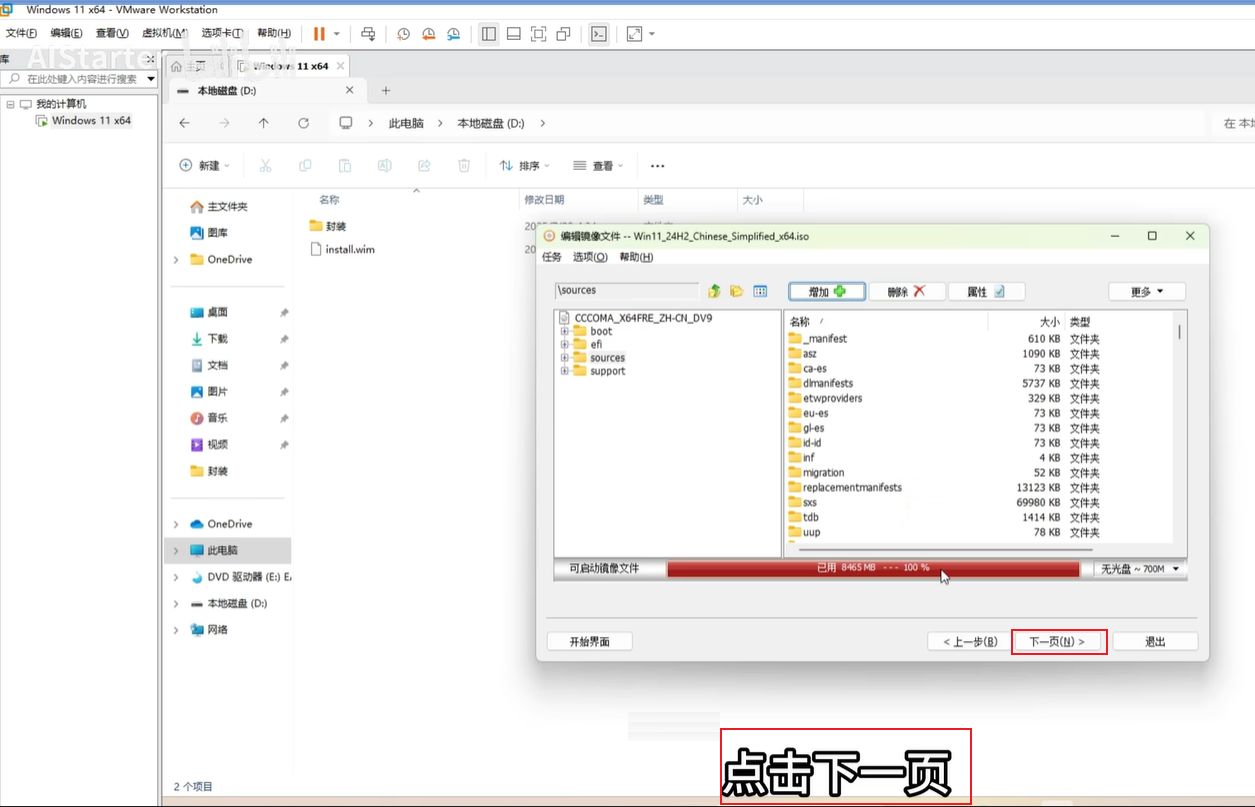Click the up-one-folder icon beside \sources path
Viewport: 1255px width, 807px height.
(714, 291)
